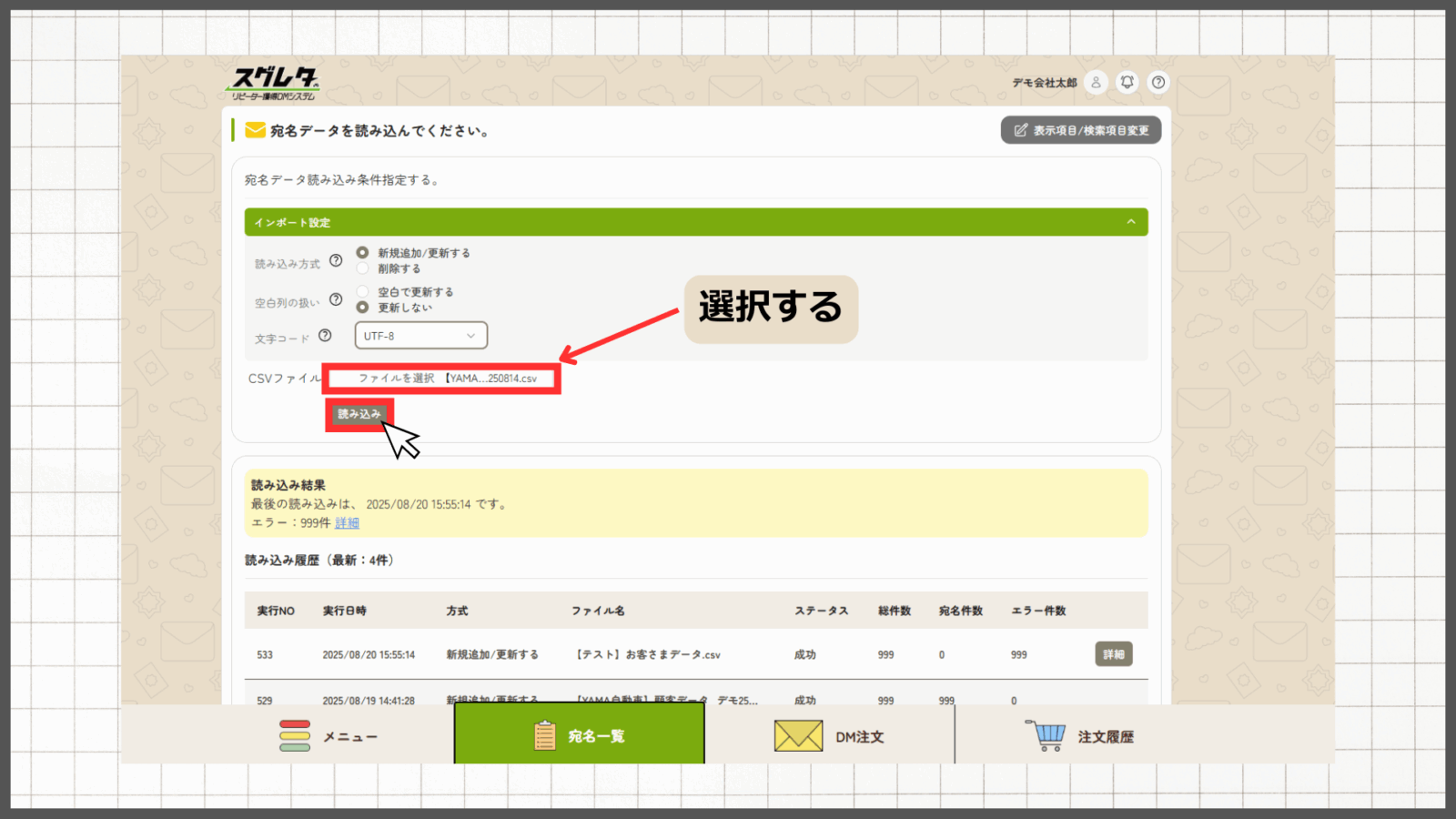Open the 宛名一覧 tab
1456x819 pixels.
pyautogui.click(x=580, y=735)
